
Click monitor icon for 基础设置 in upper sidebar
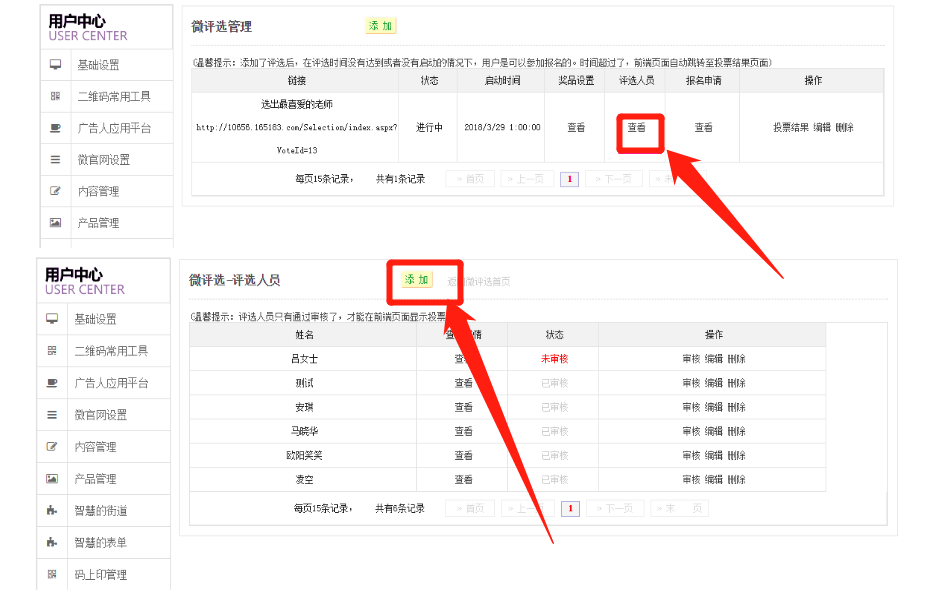[x=55, y=65]
